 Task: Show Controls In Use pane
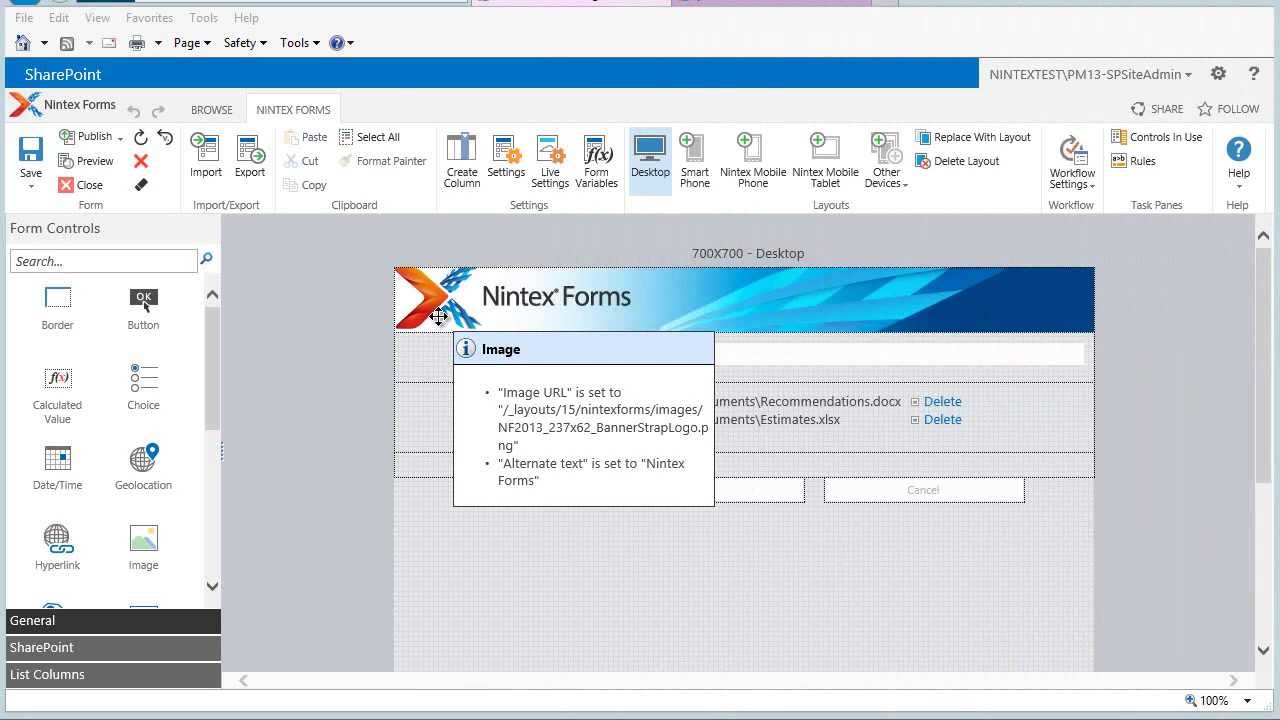pos(1157,137)
